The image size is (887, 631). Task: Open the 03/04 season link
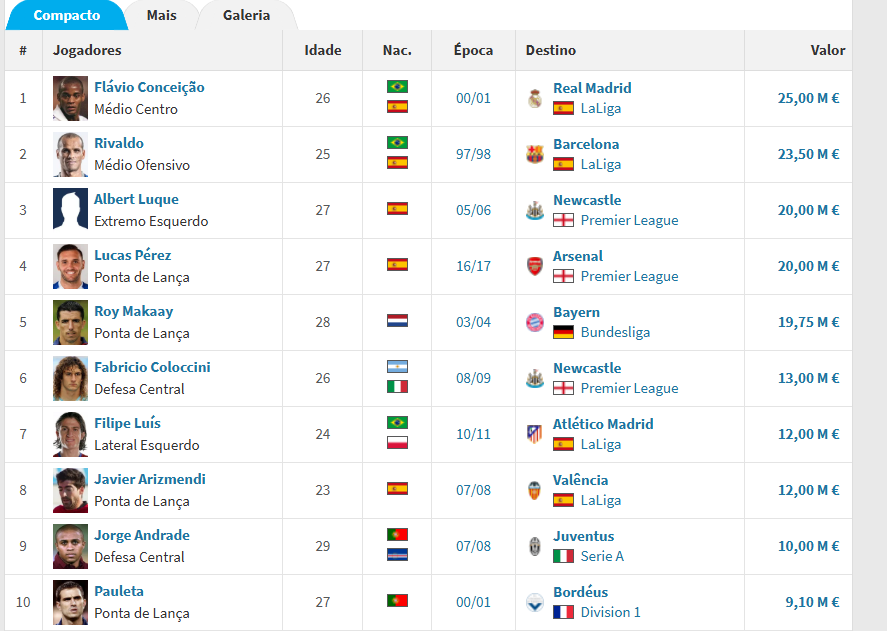473,322
